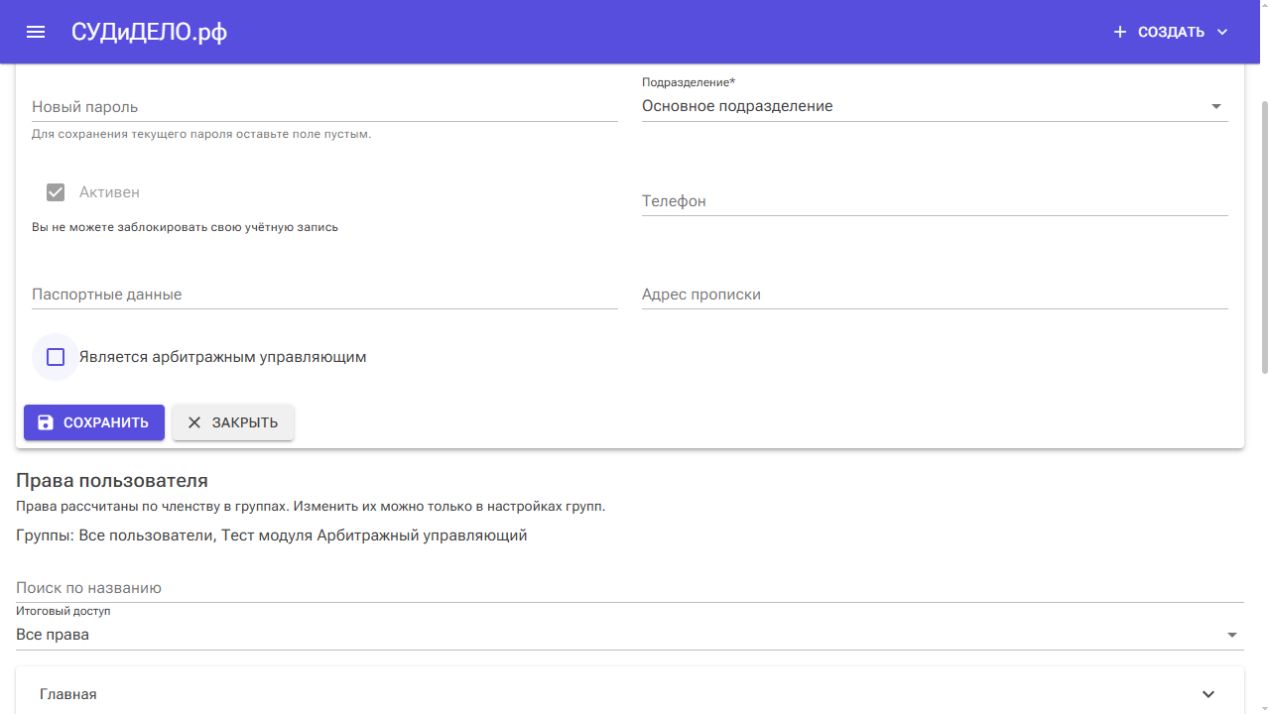Screen dimensions: 1270x714
Task: Click the СУДиДЕЛО.рф site title
Action: [149, 32]
